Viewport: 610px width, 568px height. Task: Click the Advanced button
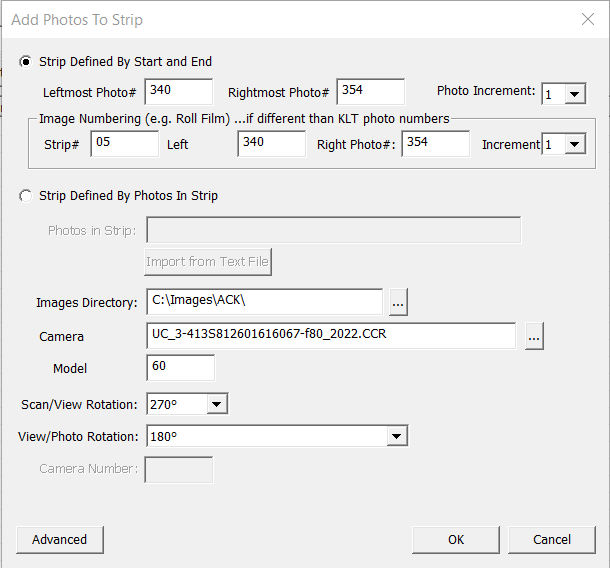pyautogui.click(x=60, y=540)
